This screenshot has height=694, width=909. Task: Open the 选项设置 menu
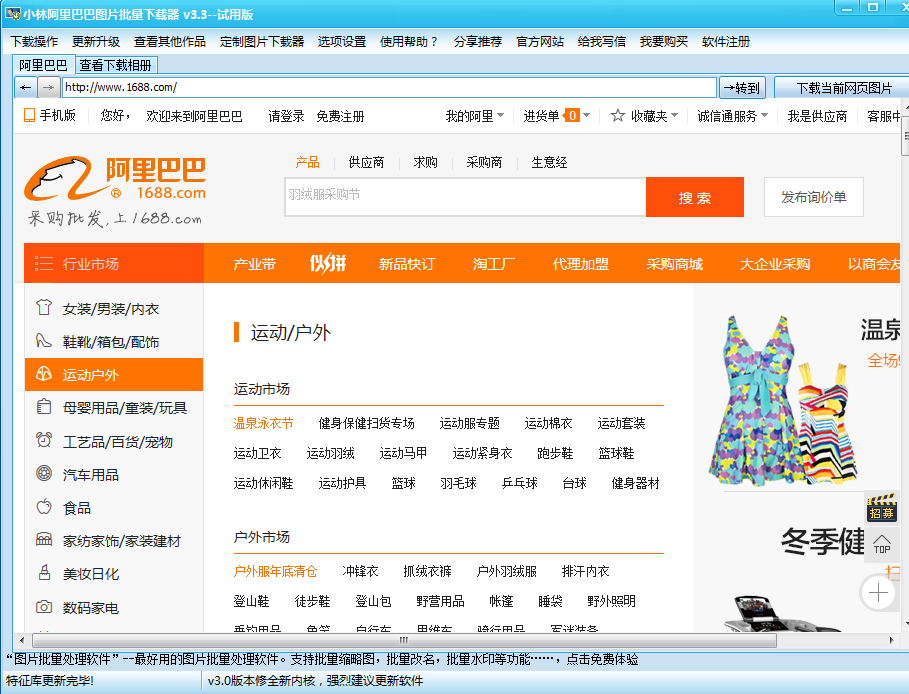coord(341,42)
